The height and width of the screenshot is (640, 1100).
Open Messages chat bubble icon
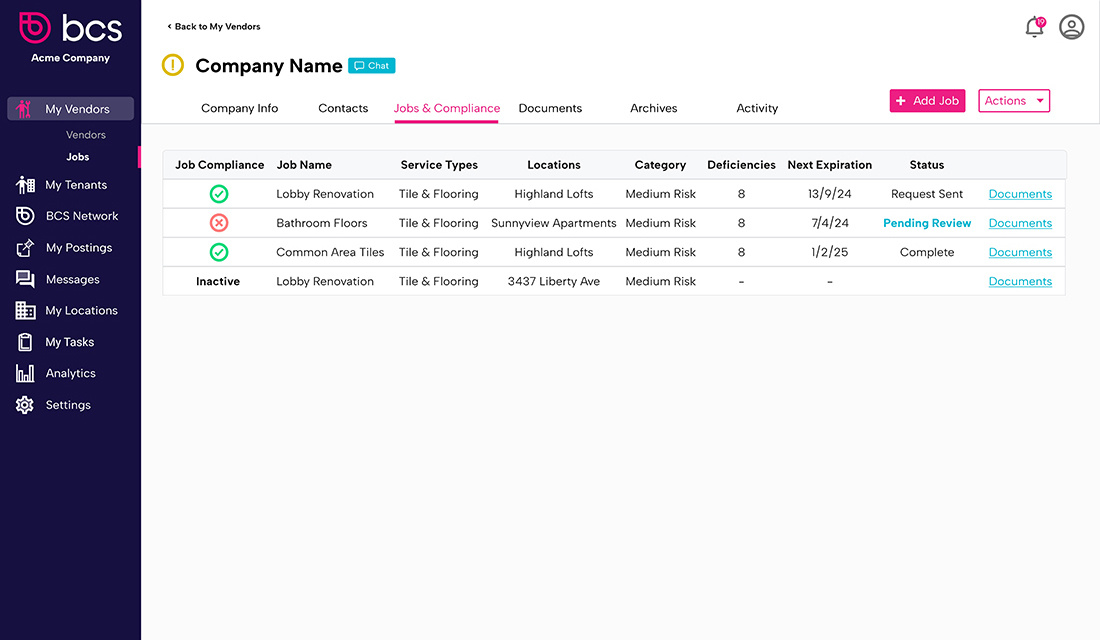point(25,280)
